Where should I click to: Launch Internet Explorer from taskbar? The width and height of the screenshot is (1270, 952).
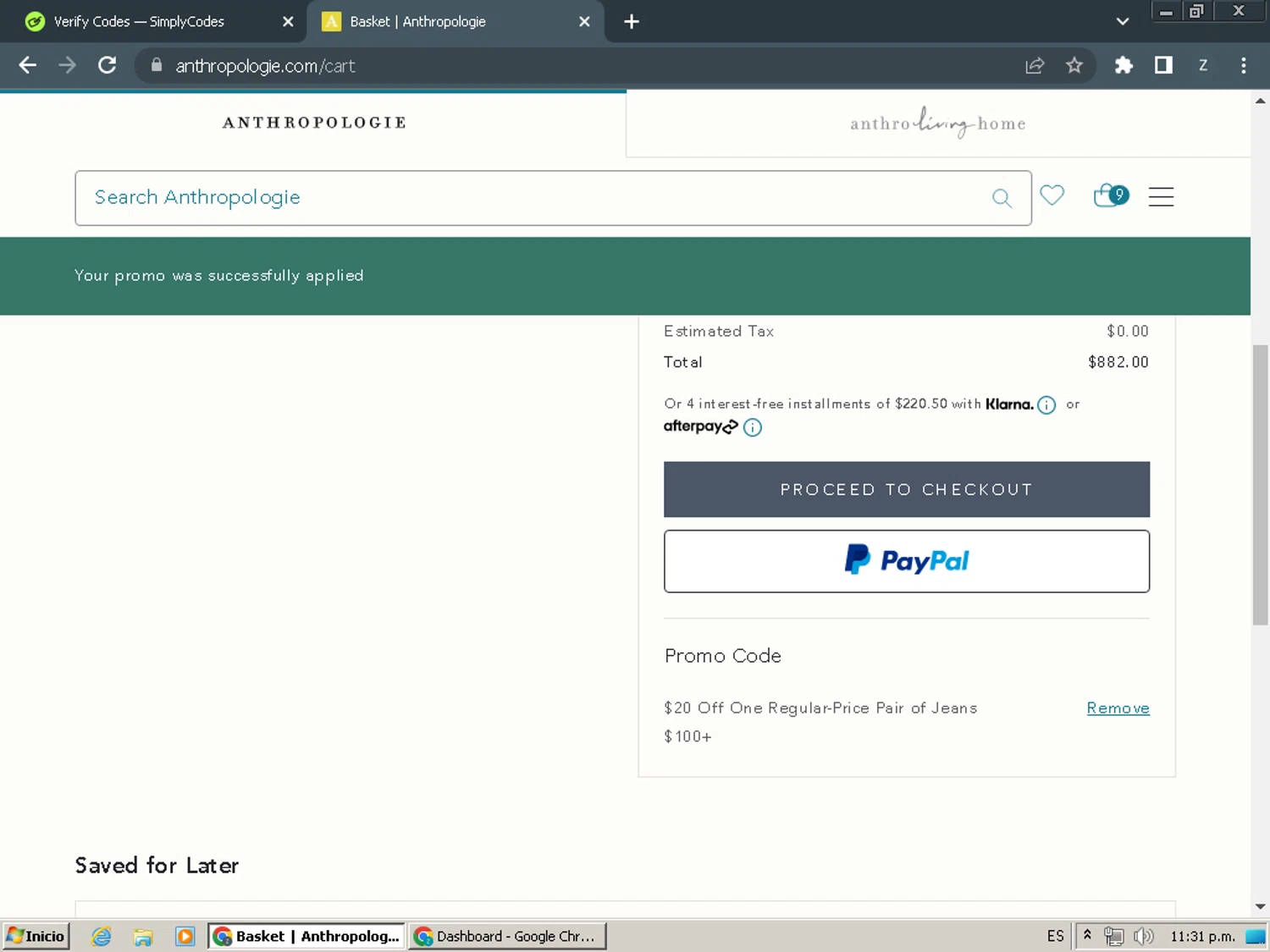click(102, 936)
